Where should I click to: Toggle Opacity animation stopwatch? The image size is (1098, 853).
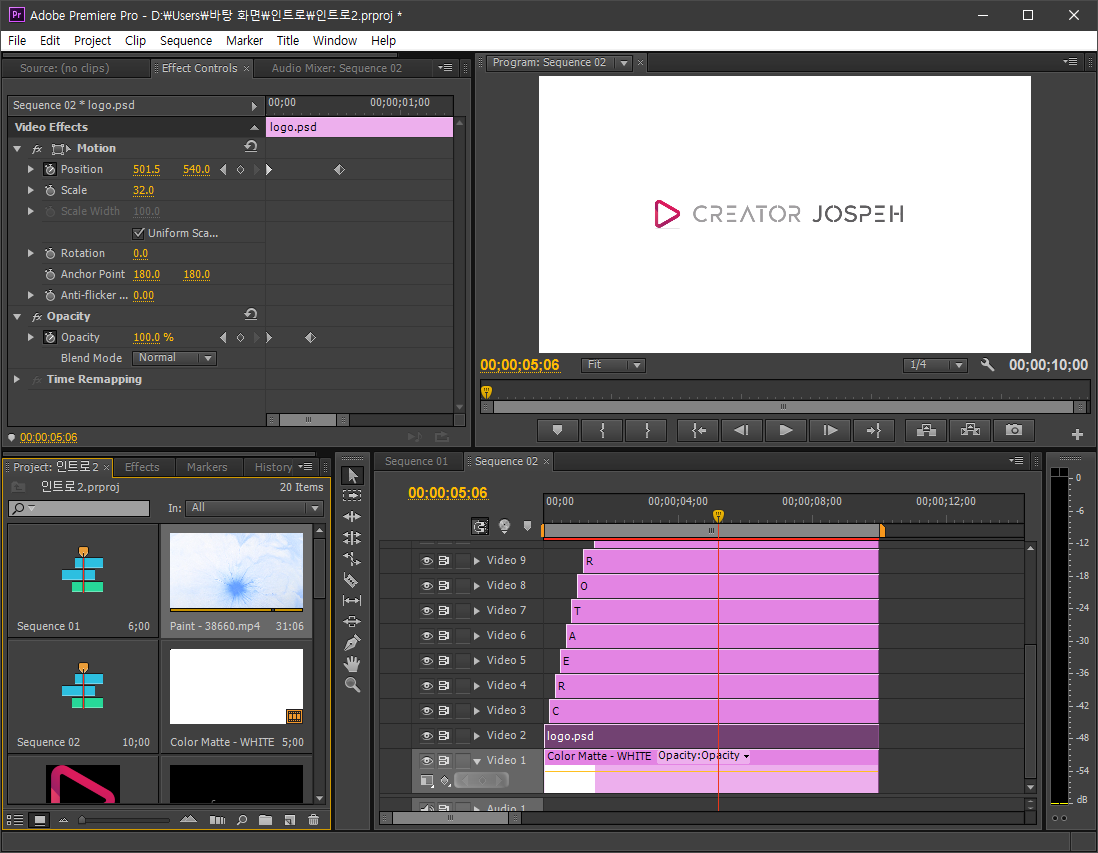50,338
